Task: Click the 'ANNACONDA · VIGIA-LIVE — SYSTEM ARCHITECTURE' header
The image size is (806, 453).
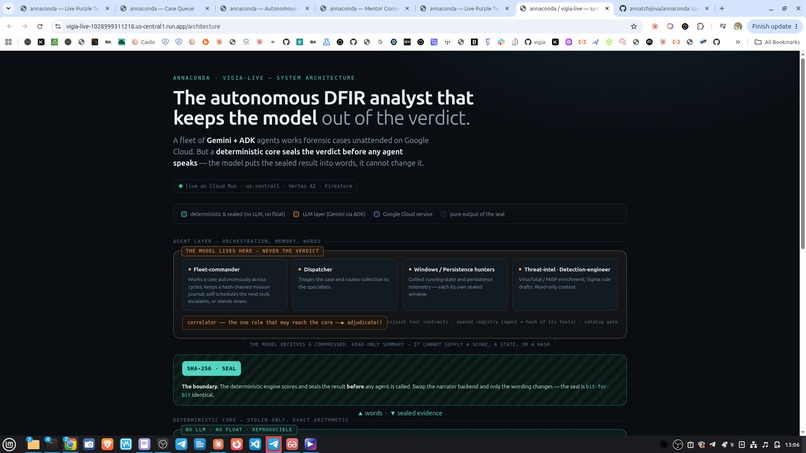Action: coord(264,78)
